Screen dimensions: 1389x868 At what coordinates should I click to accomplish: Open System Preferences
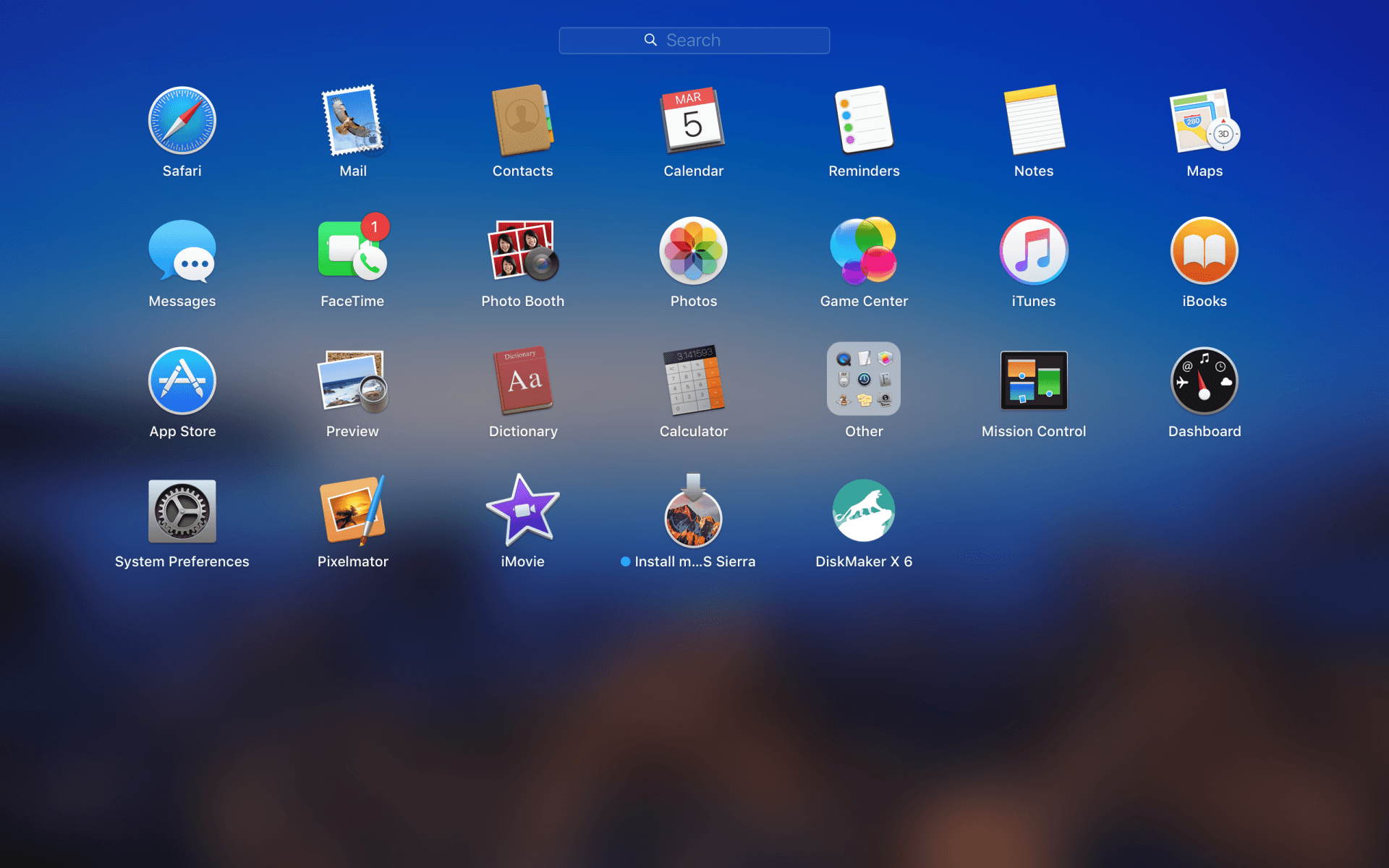pos(182,511)
